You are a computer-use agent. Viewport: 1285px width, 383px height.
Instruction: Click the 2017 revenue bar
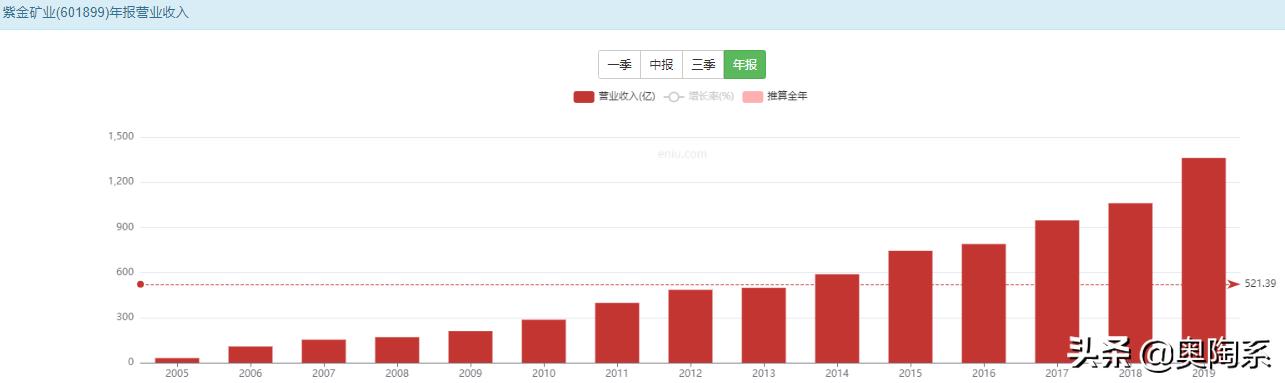click(1057, 291)
